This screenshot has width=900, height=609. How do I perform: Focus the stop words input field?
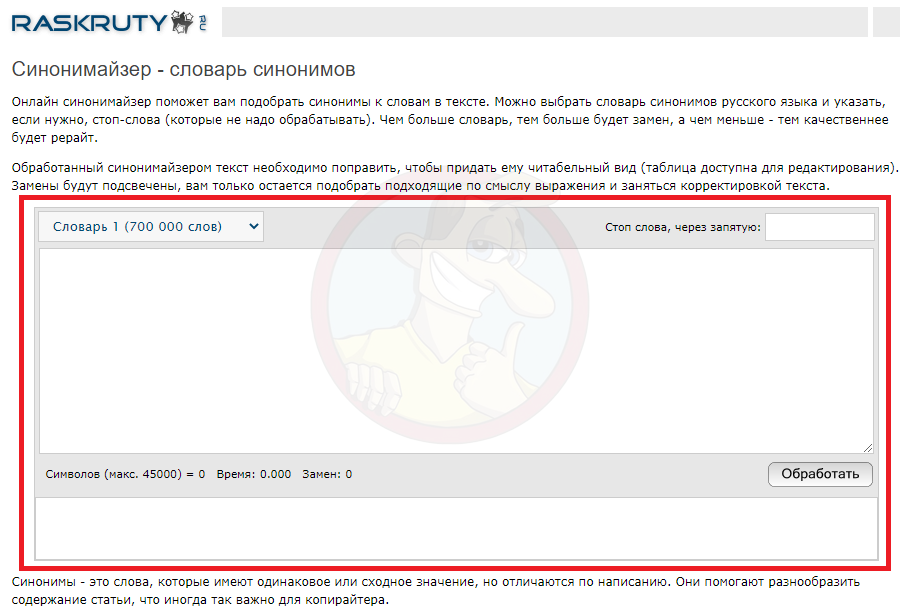[x=820, y=227]
